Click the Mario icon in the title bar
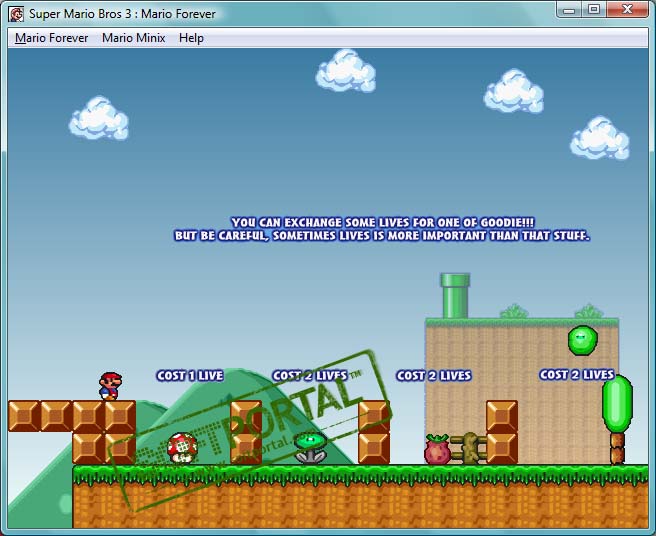The width and height of the screenshot is (656, 536). 16,14
